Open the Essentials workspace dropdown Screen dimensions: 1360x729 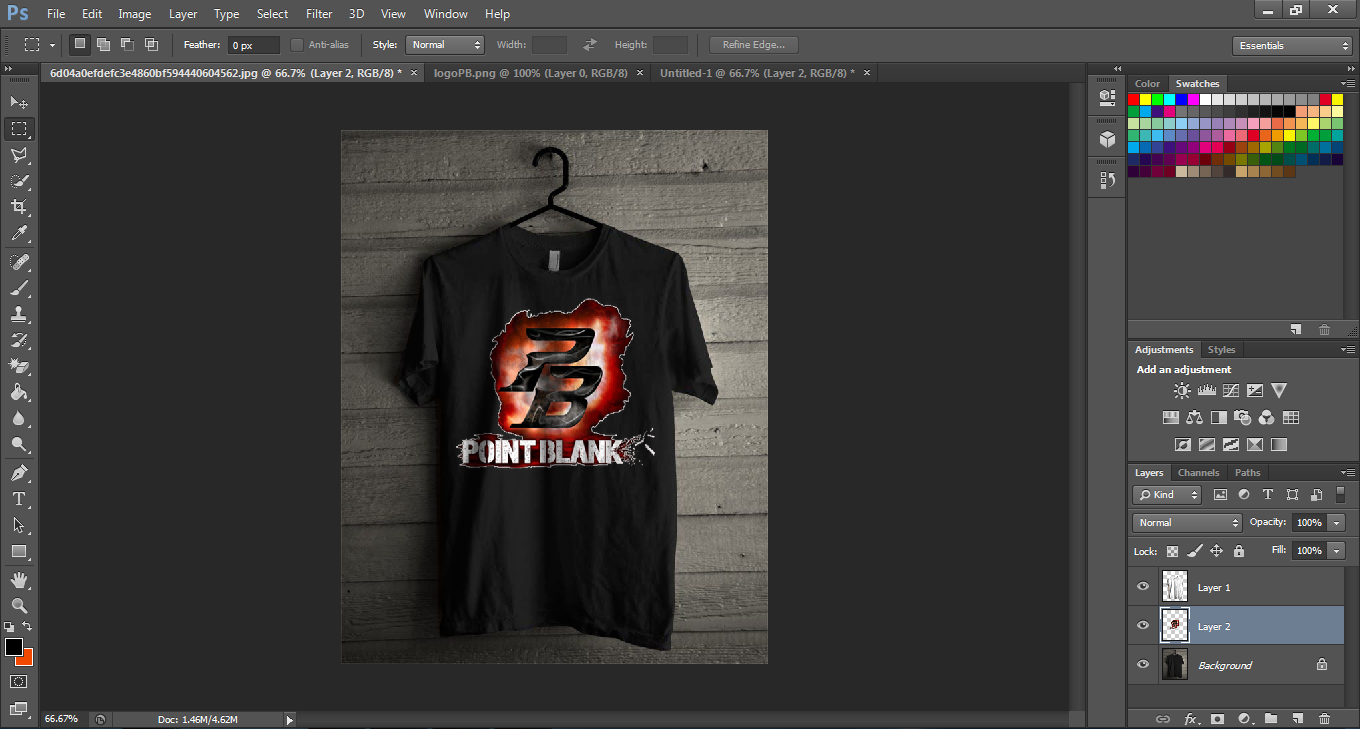click(x=1292, y=46)
